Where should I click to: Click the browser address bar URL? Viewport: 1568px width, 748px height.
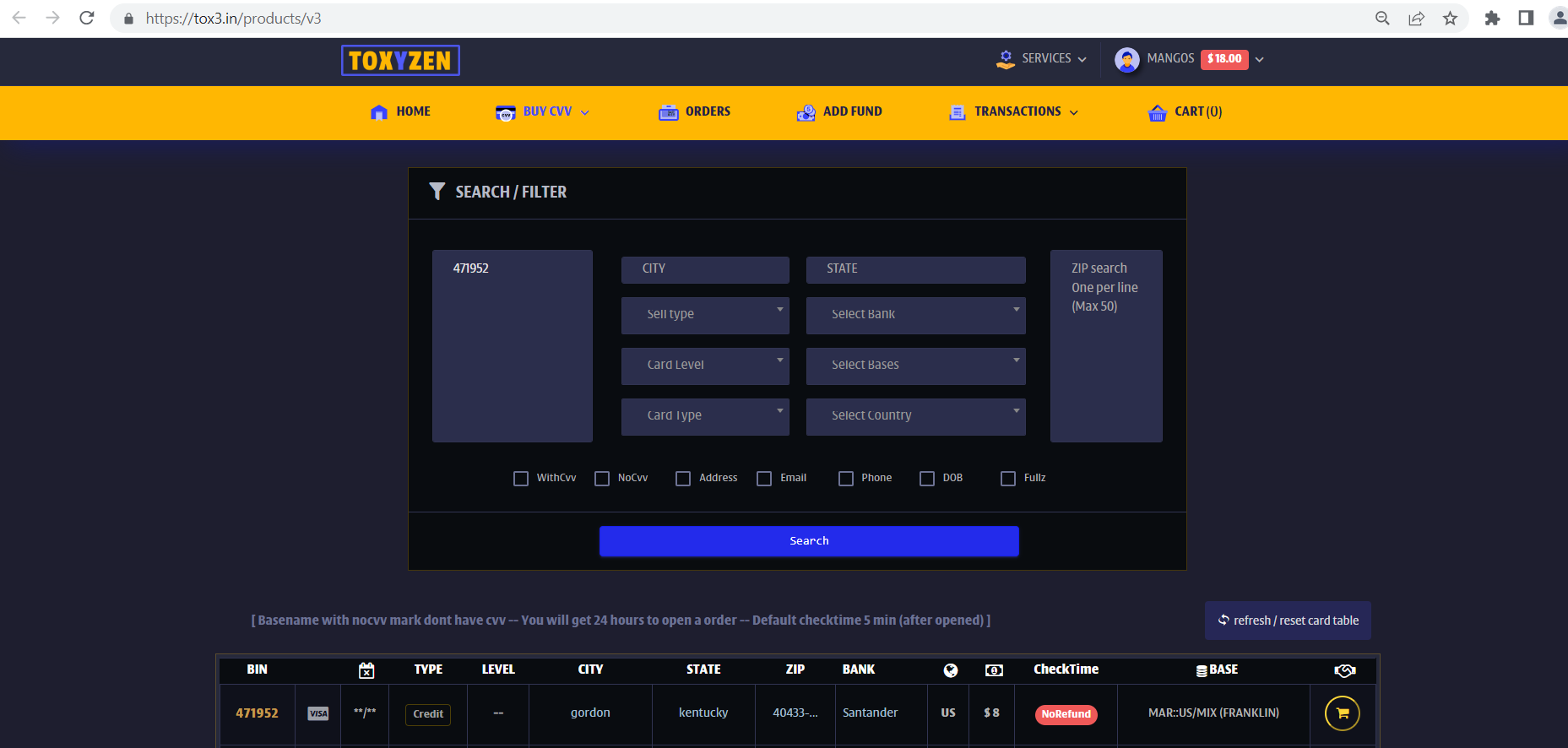pos(233,19)
